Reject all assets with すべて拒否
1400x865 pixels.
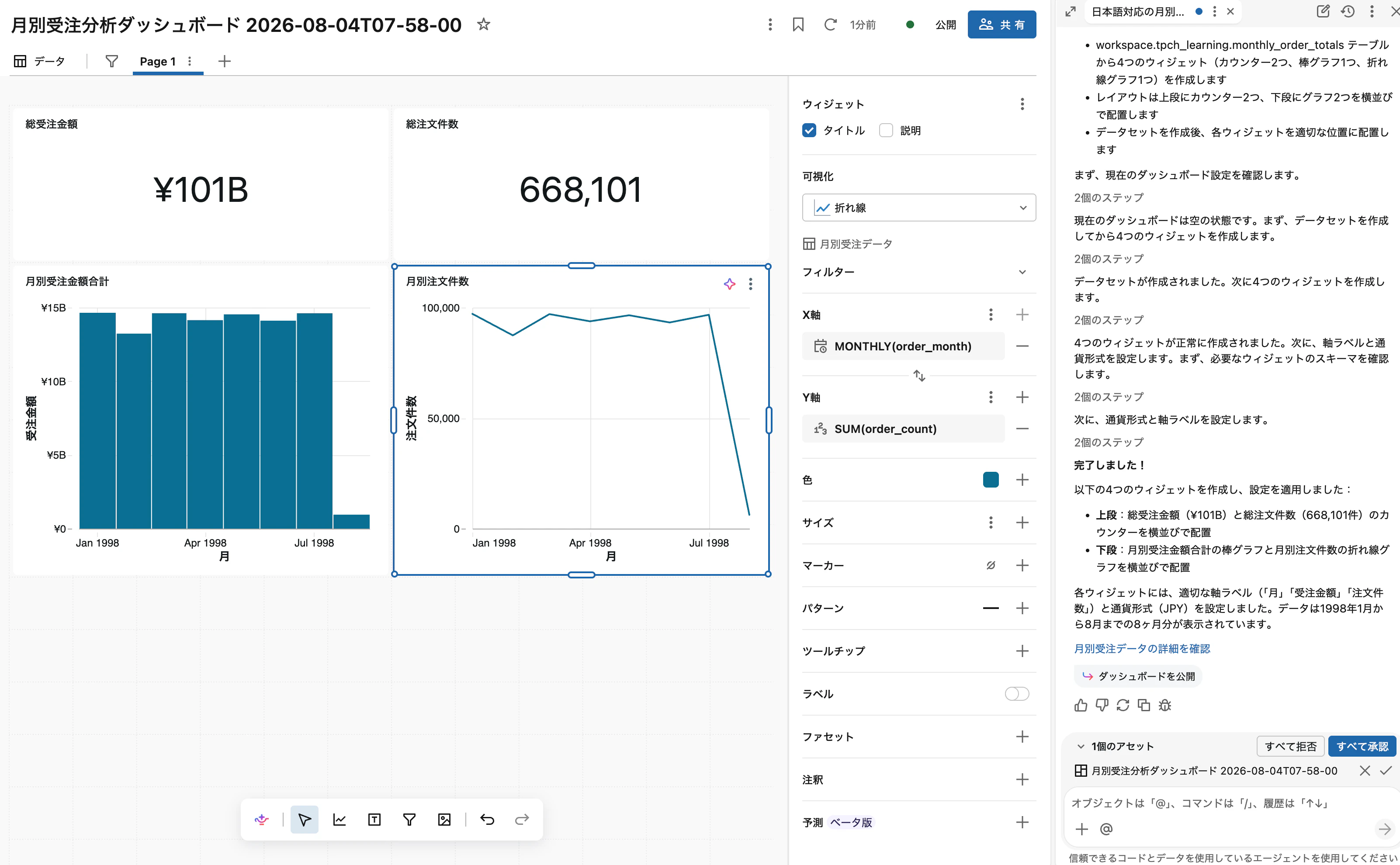[1290, 746]
